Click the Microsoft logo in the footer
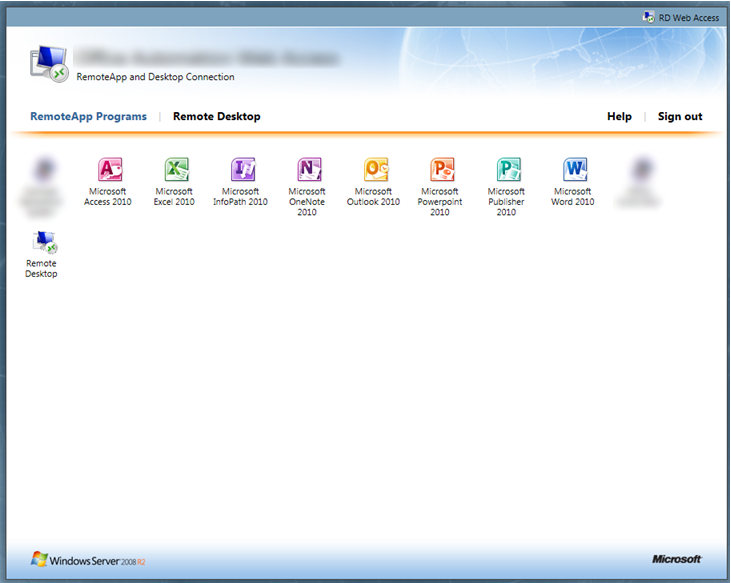 pos(676,559)
